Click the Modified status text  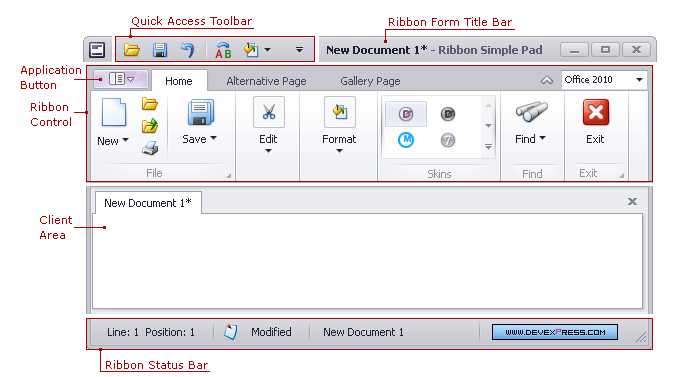(271, 332)
